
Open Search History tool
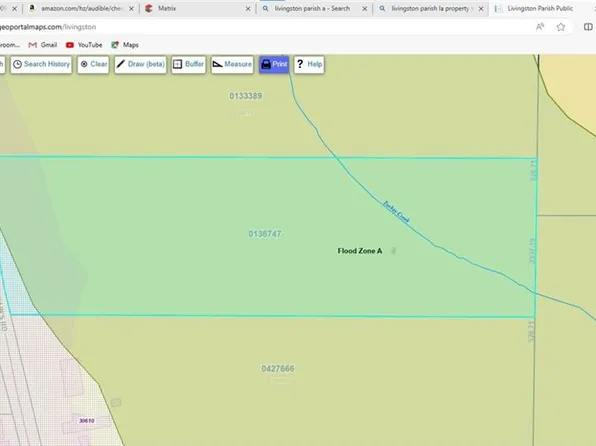tap(41, 64)
